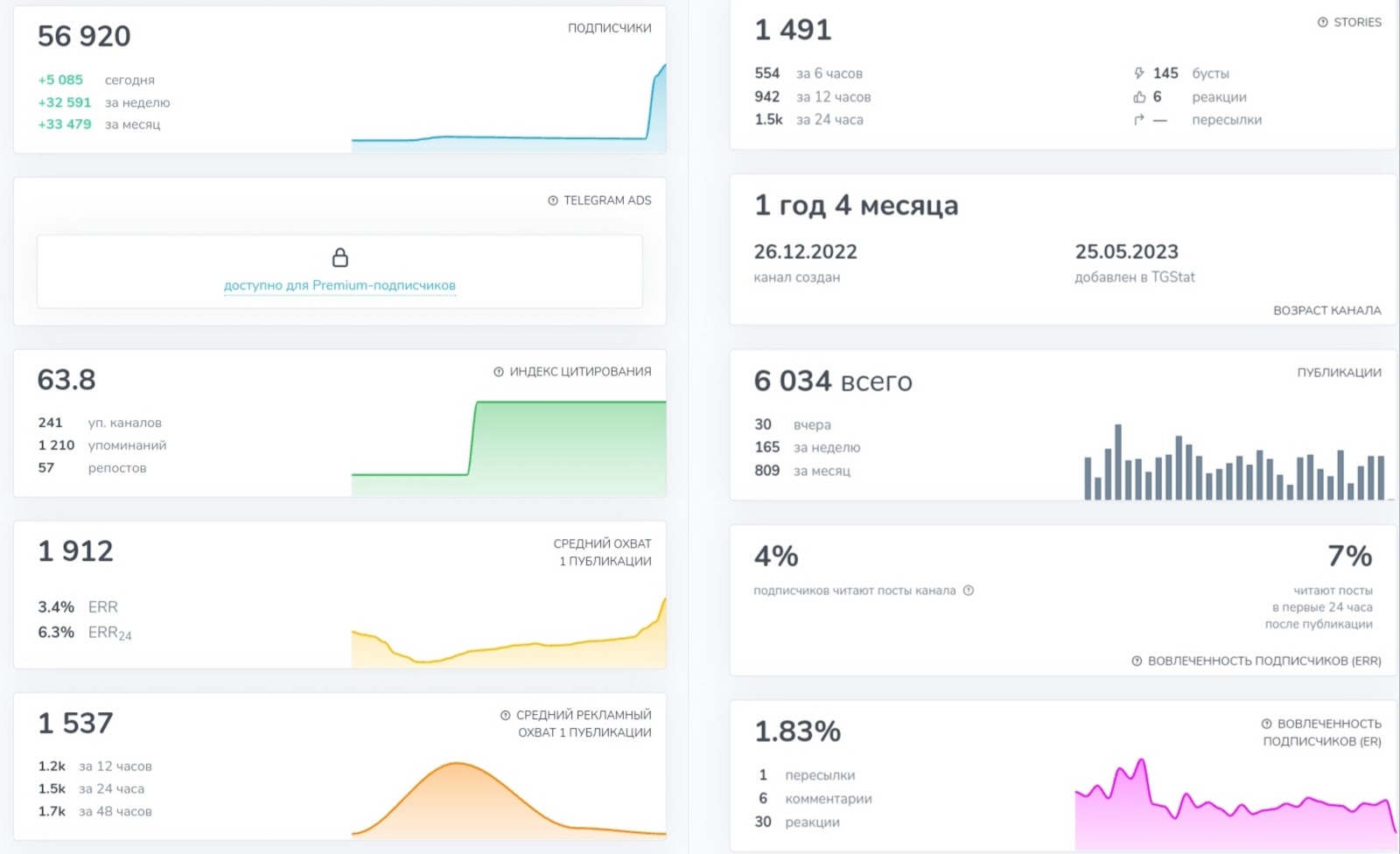Click the info icon beside СРЕДНИЙ РЕКЛАМНЫЙ ОХВАТ
This screenshot has width=1400, height=854.
coord(505,715)
